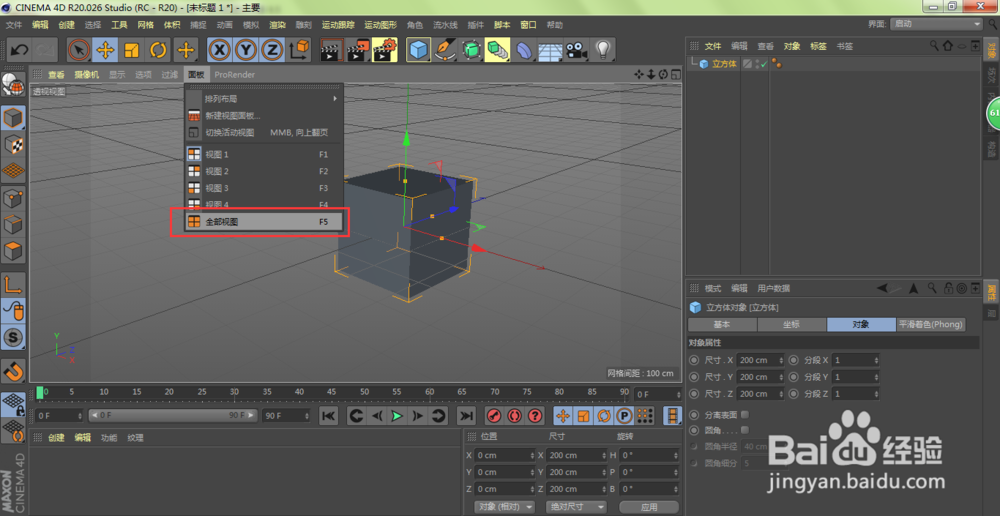Viewport: 1000px width, 516px height.
Task: Click the 应用 apply button
Action: 649,506
